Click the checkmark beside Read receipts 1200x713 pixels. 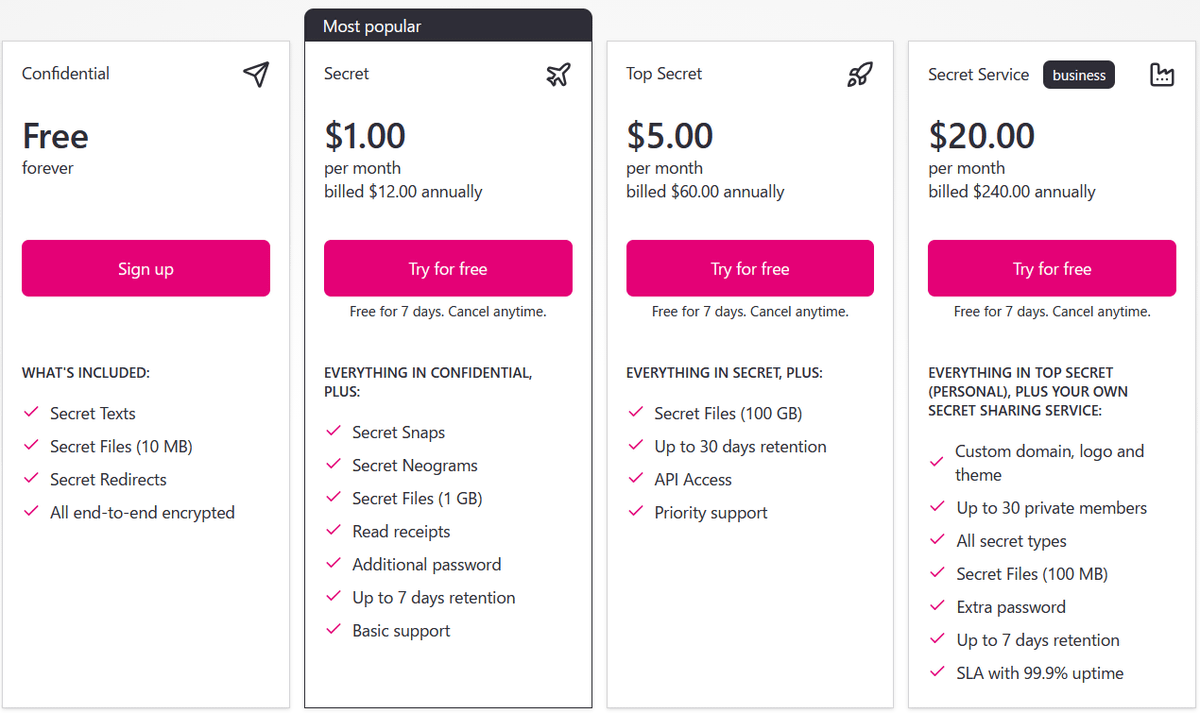point(333,531)
